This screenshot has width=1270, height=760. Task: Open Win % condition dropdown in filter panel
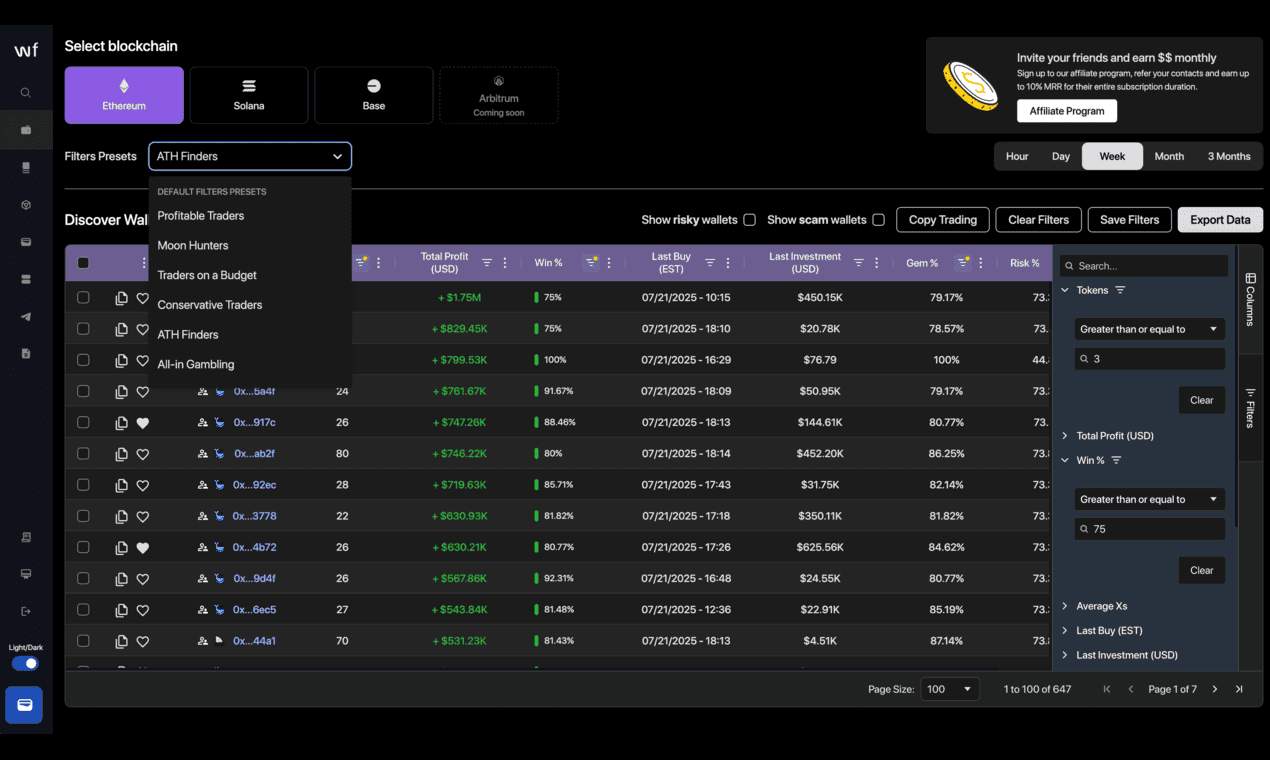1149,499
